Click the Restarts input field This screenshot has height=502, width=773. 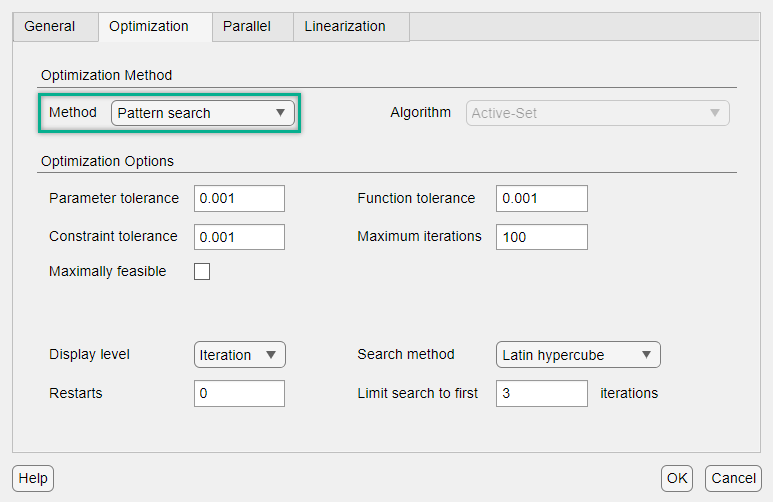(239, 393)
